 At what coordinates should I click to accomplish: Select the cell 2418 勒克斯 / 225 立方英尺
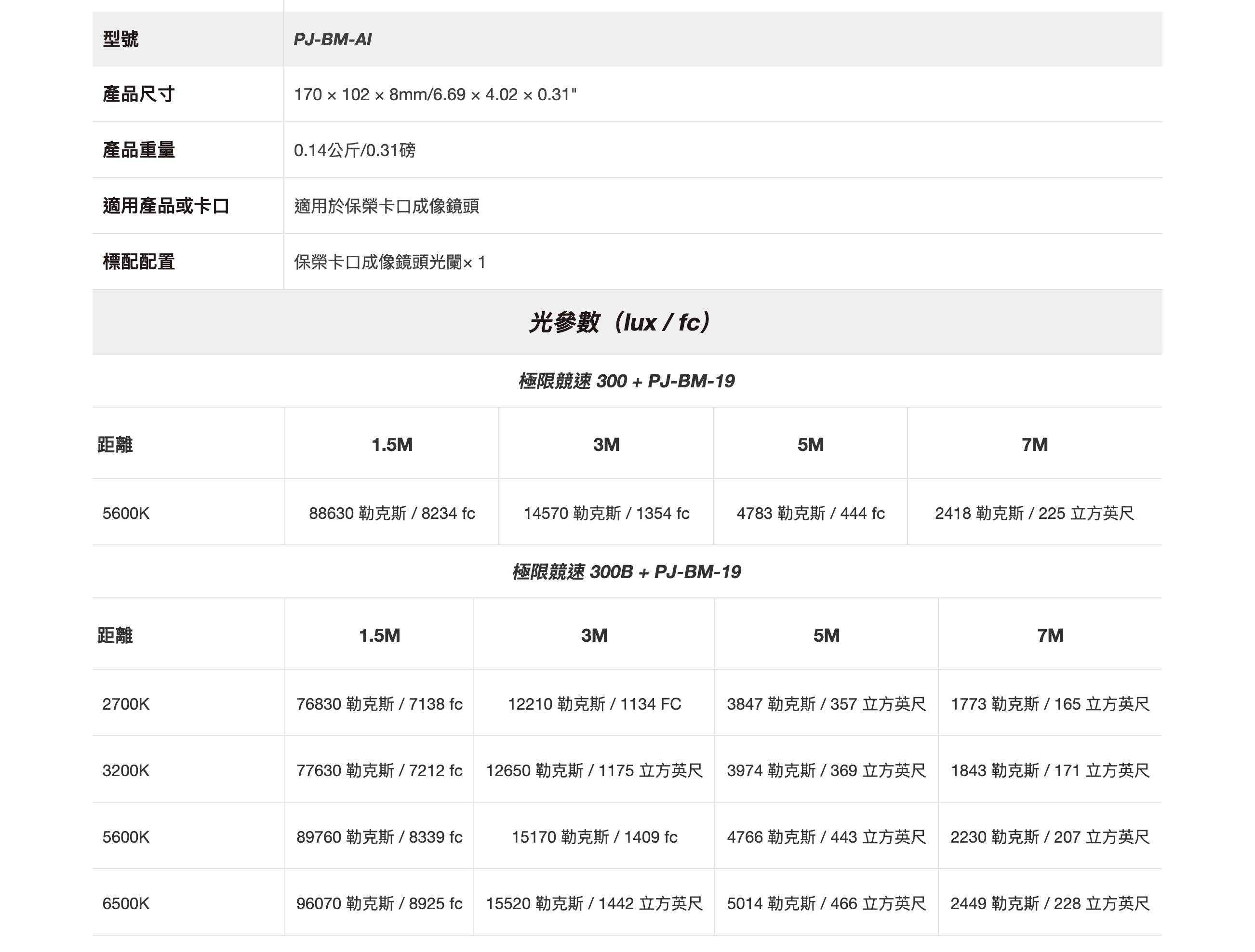[x=1035, y=513]
